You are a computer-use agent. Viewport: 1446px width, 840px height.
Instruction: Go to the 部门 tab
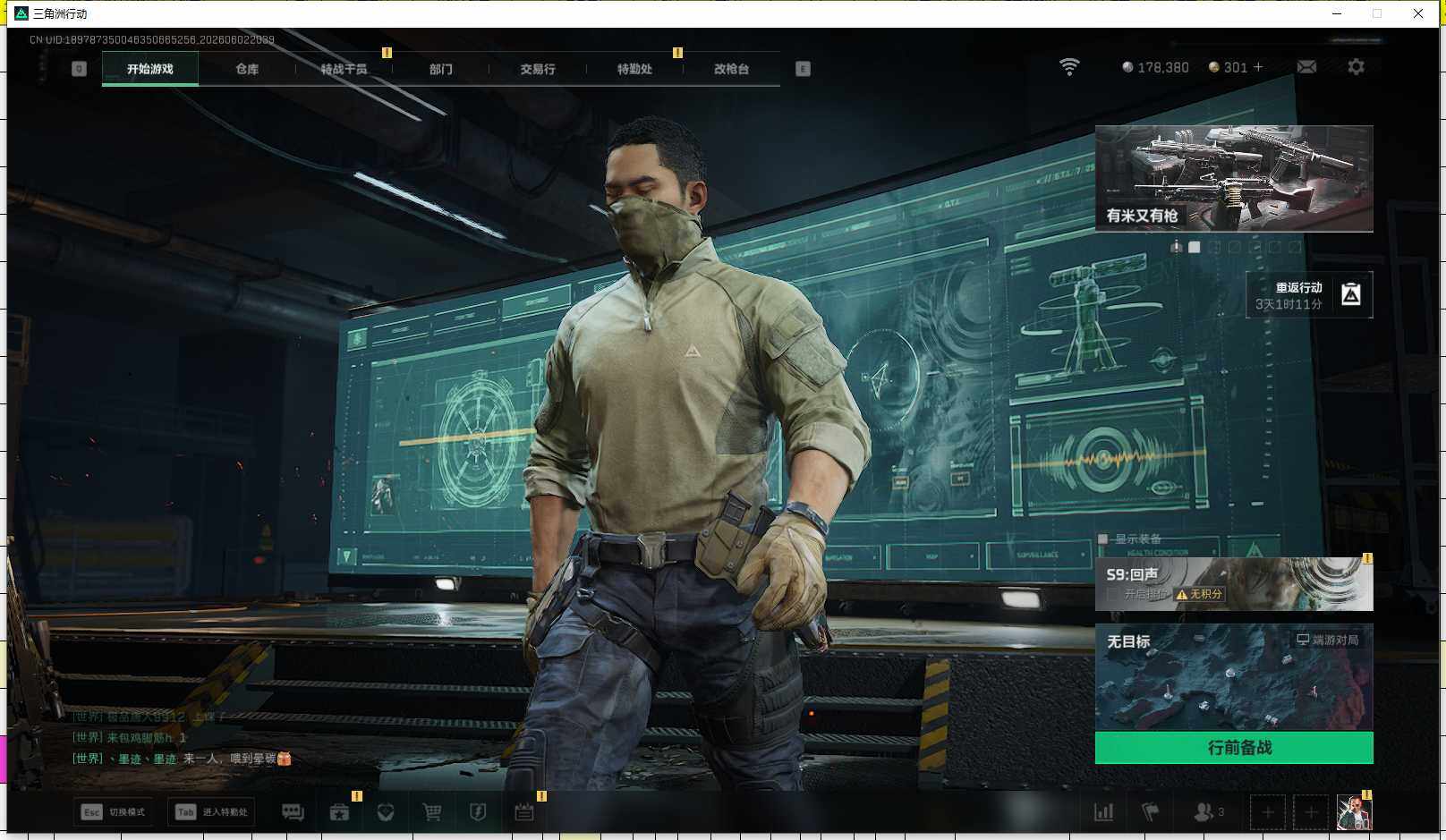440,69
